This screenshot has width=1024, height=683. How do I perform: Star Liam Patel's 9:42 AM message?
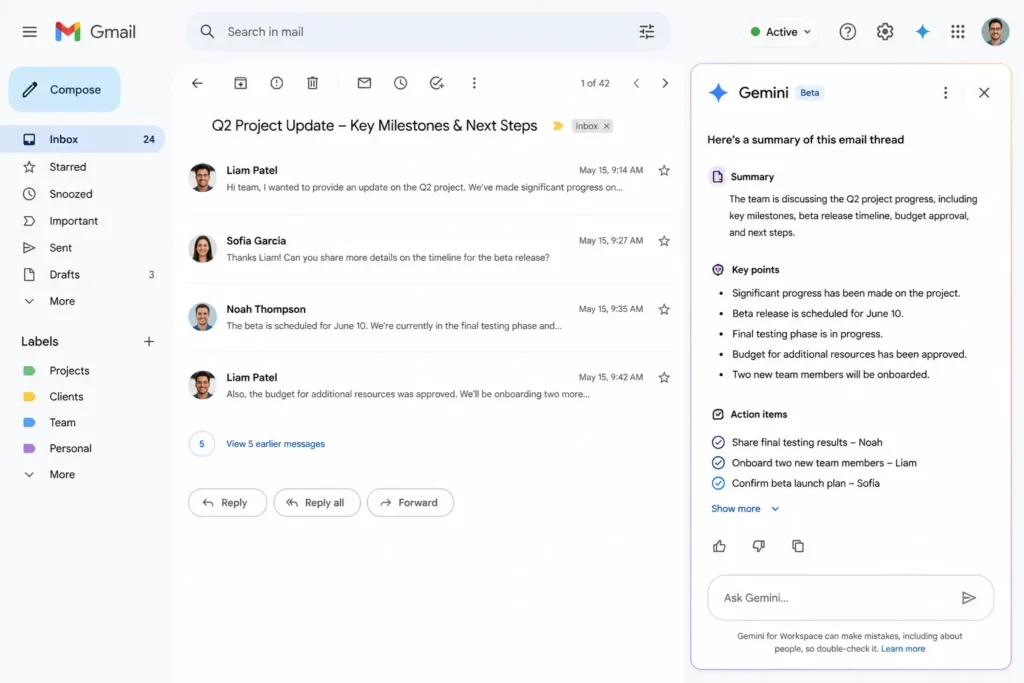[664, 377]
